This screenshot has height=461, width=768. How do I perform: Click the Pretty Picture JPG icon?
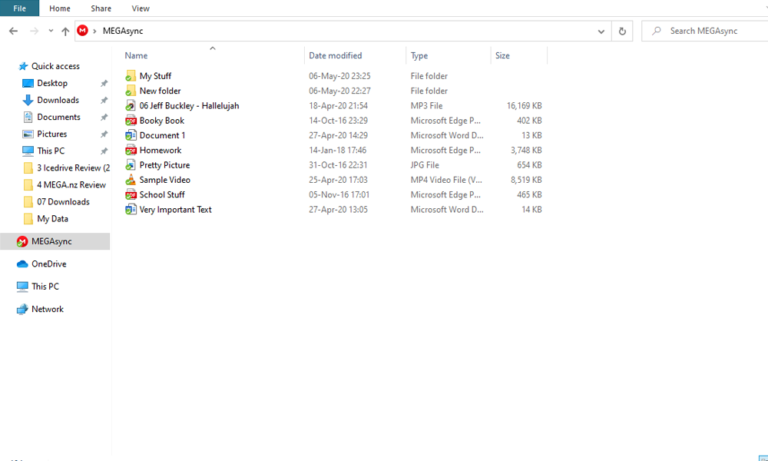point(130,165)
